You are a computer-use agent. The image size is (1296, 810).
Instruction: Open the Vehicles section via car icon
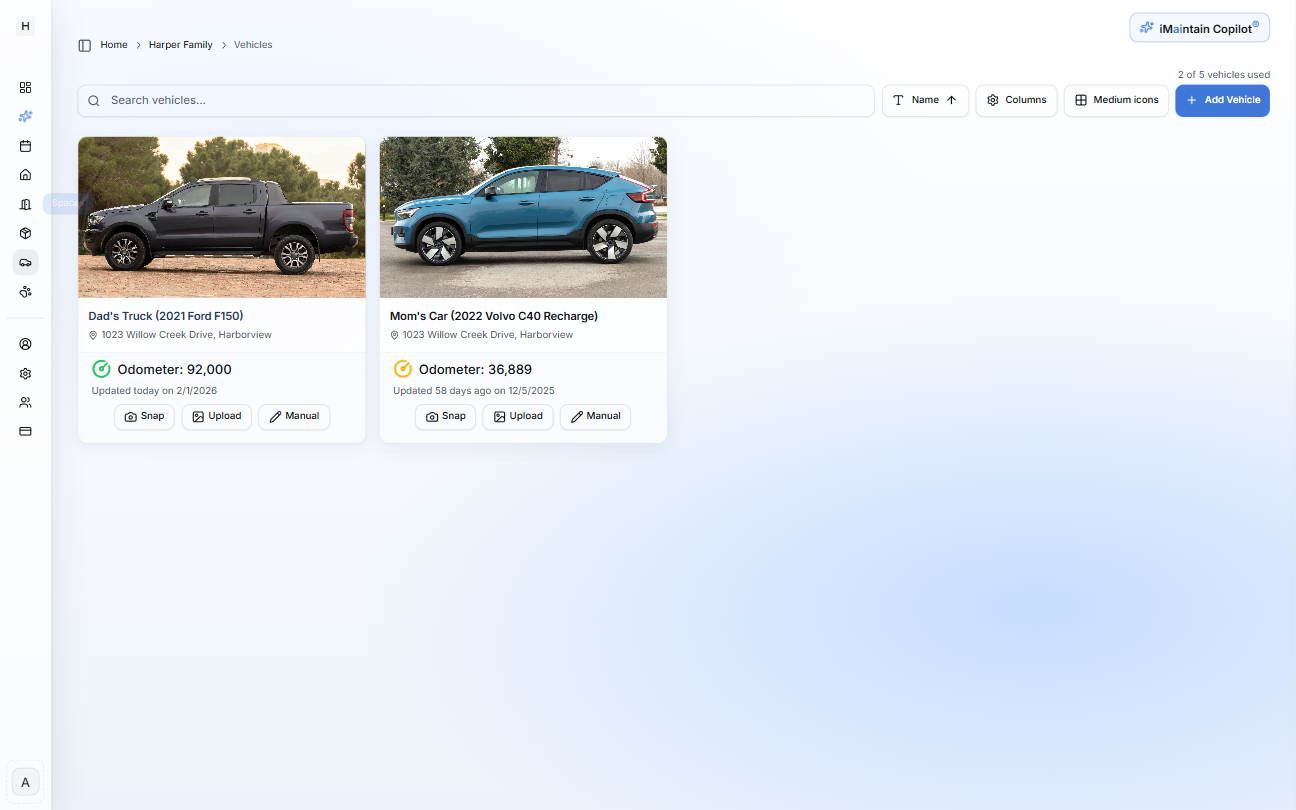[x=25, y=262]
